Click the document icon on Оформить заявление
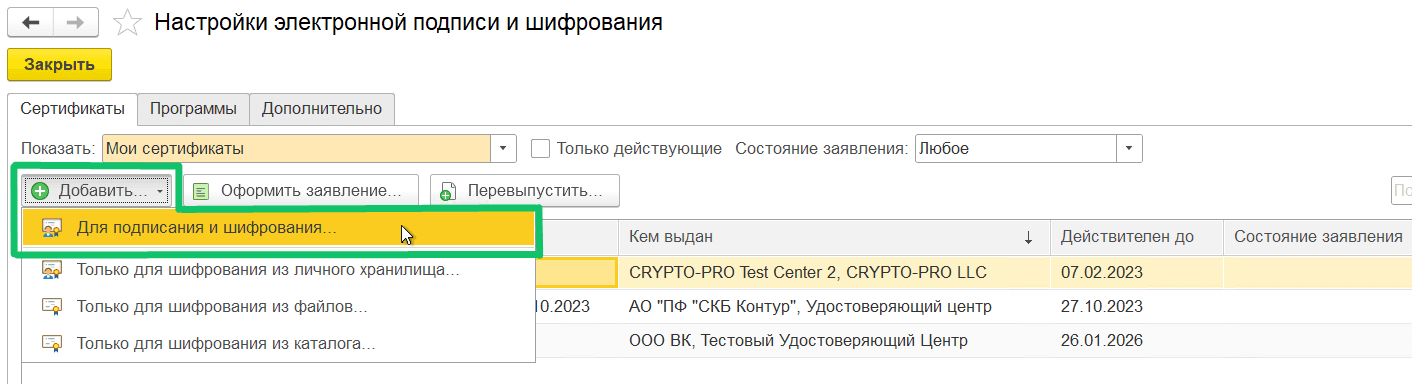1412x384 pixels. pos(201,190)
